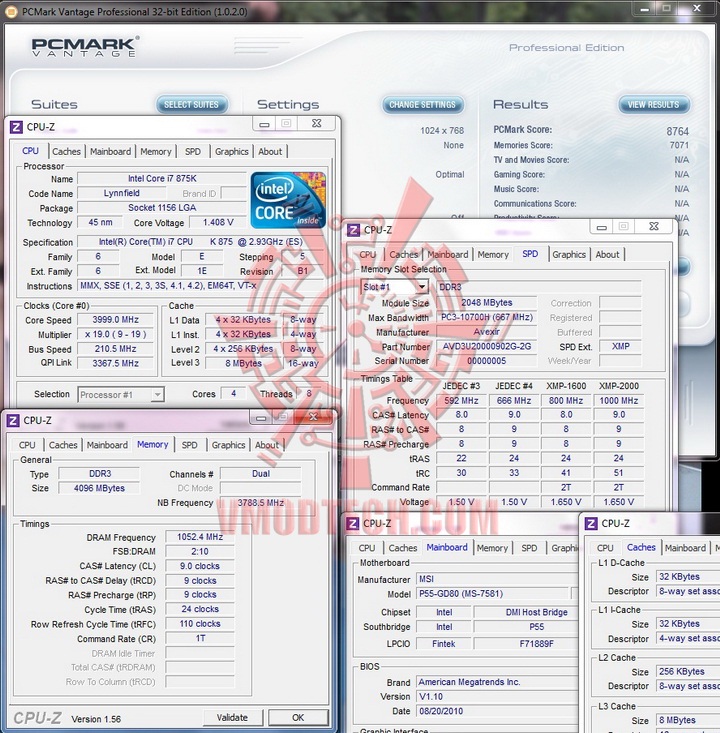Image resolution: width=720 pixels, height=733 pixels.
Task: Click the BIOS date 08/20/2010 field
Action: tap(497, 711)
